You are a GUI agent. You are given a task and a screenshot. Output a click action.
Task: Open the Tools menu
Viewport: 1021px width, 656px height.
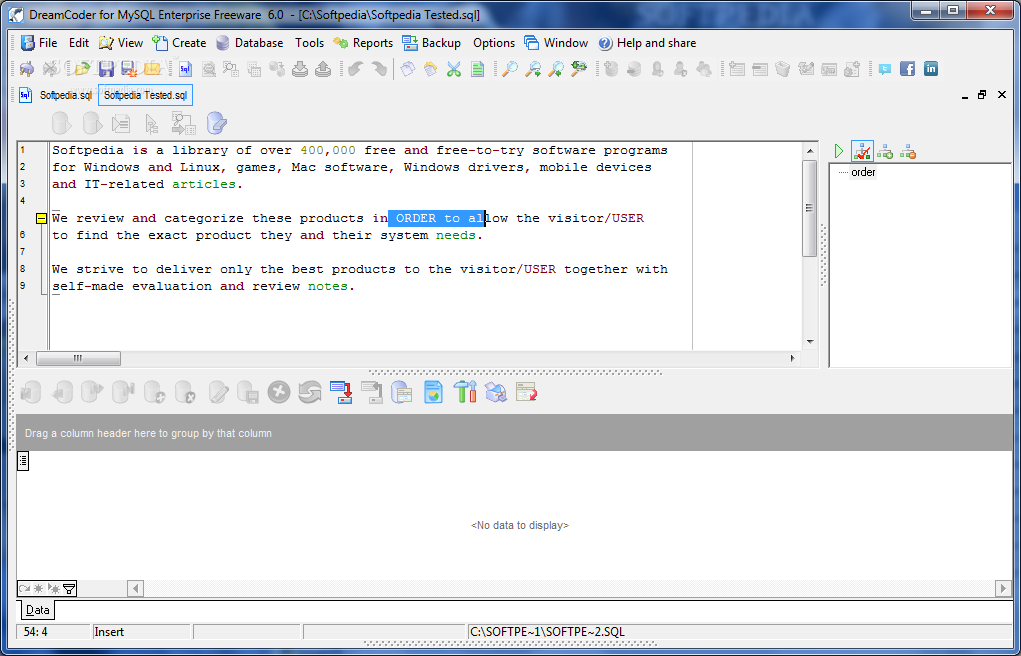(x=309, y=43)
